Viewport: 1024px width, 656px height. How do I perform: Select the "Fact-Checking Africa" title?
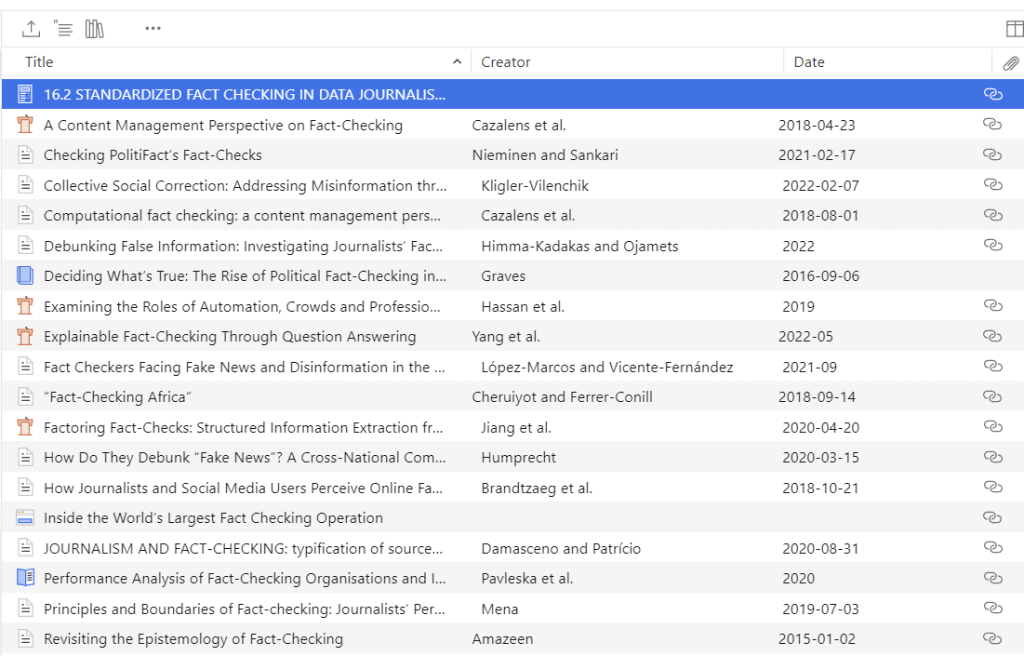(x=118, y=397)
